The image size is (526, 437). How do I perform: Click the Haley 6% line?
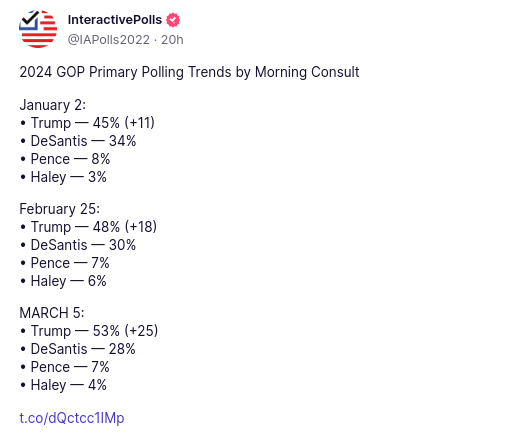[x=63, y=281]
